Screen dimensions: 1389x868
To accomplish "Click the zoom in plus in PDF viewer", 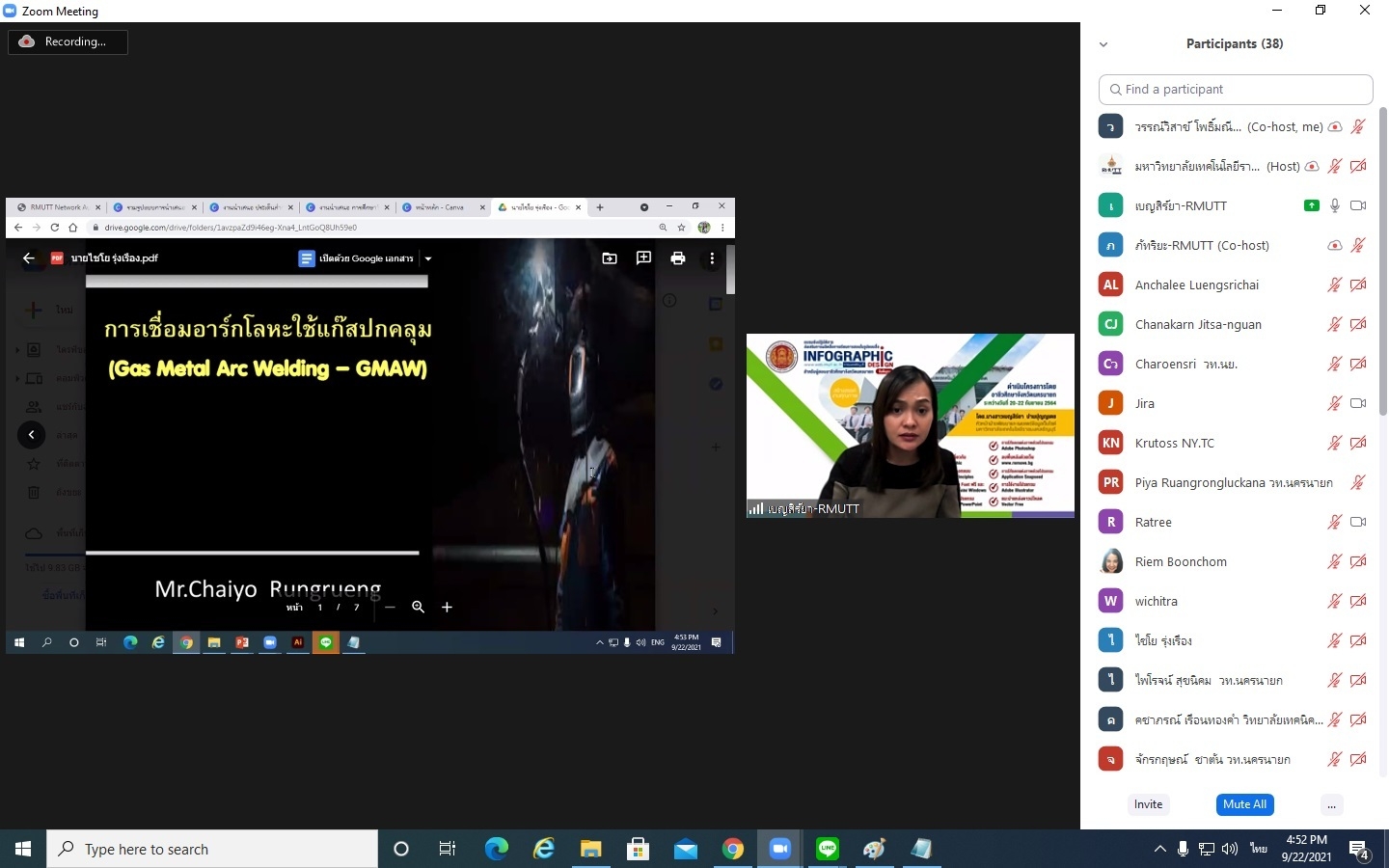I will click(x=447, y=607).
